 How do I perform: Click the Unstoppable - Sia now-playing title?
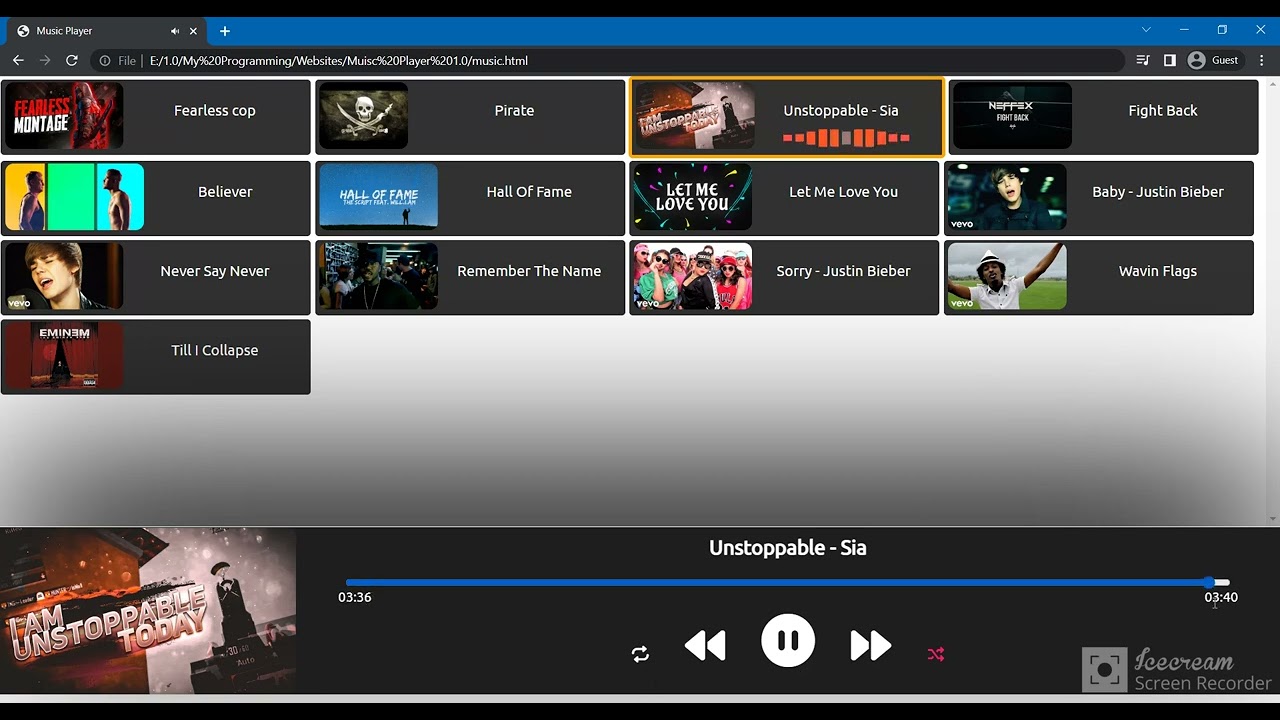click(x=788, y=548)
